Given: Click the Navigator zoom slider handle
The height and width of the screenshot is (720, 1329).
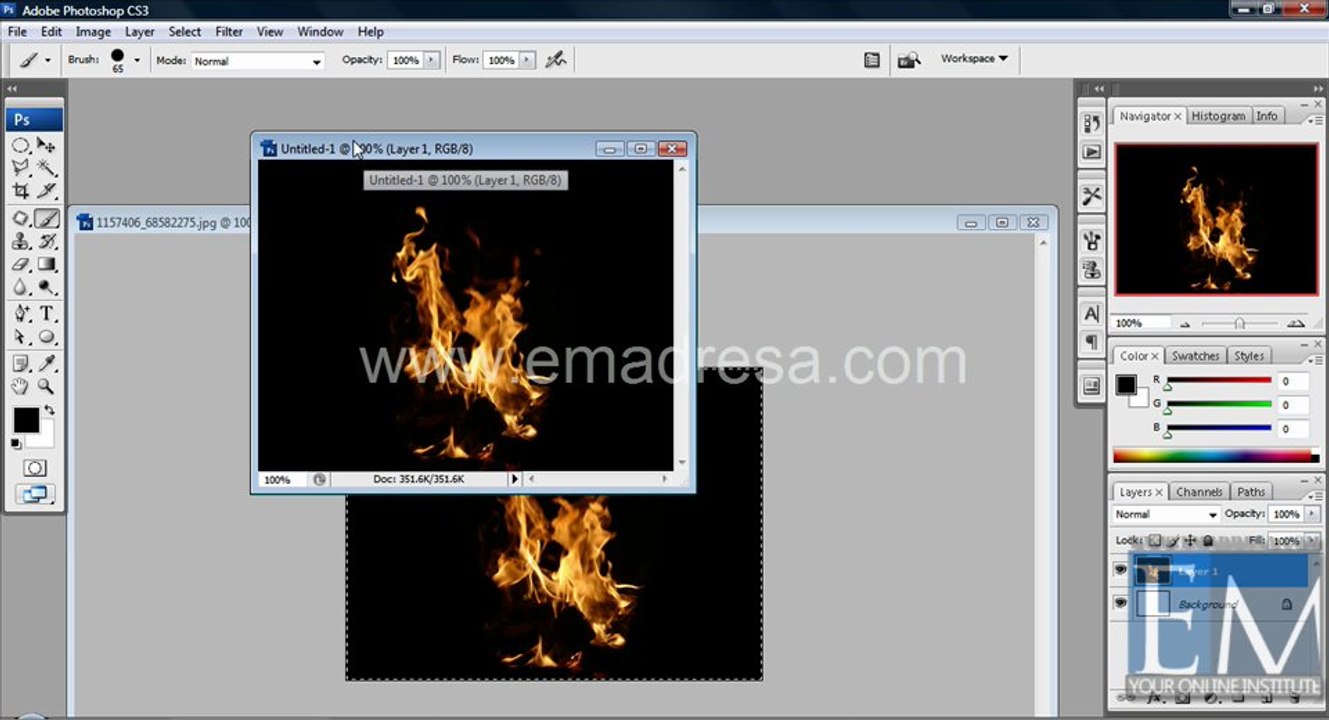Looking at the screenshot, I should [1240, 323].
